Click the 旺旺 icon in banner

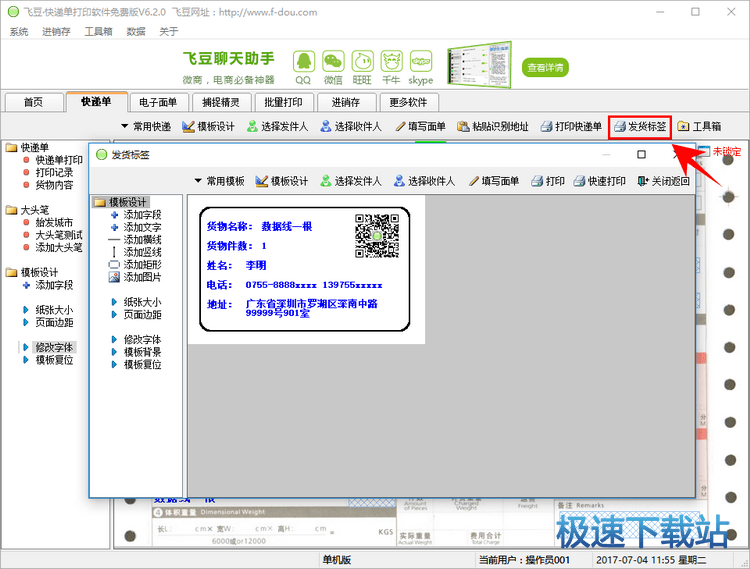363,62
